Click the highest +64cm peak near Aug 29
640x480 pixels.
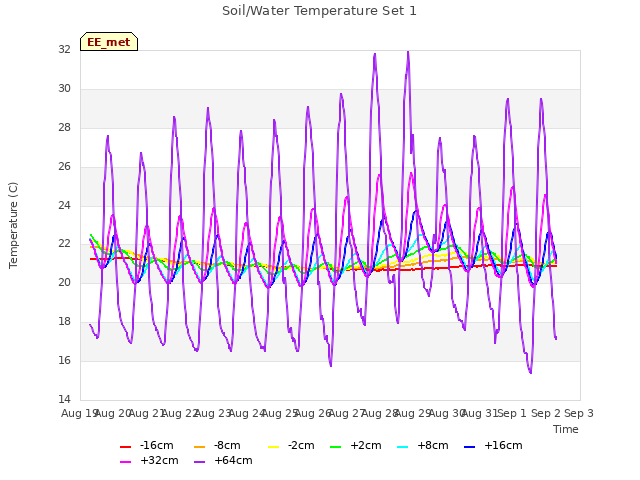click(408, 52)
